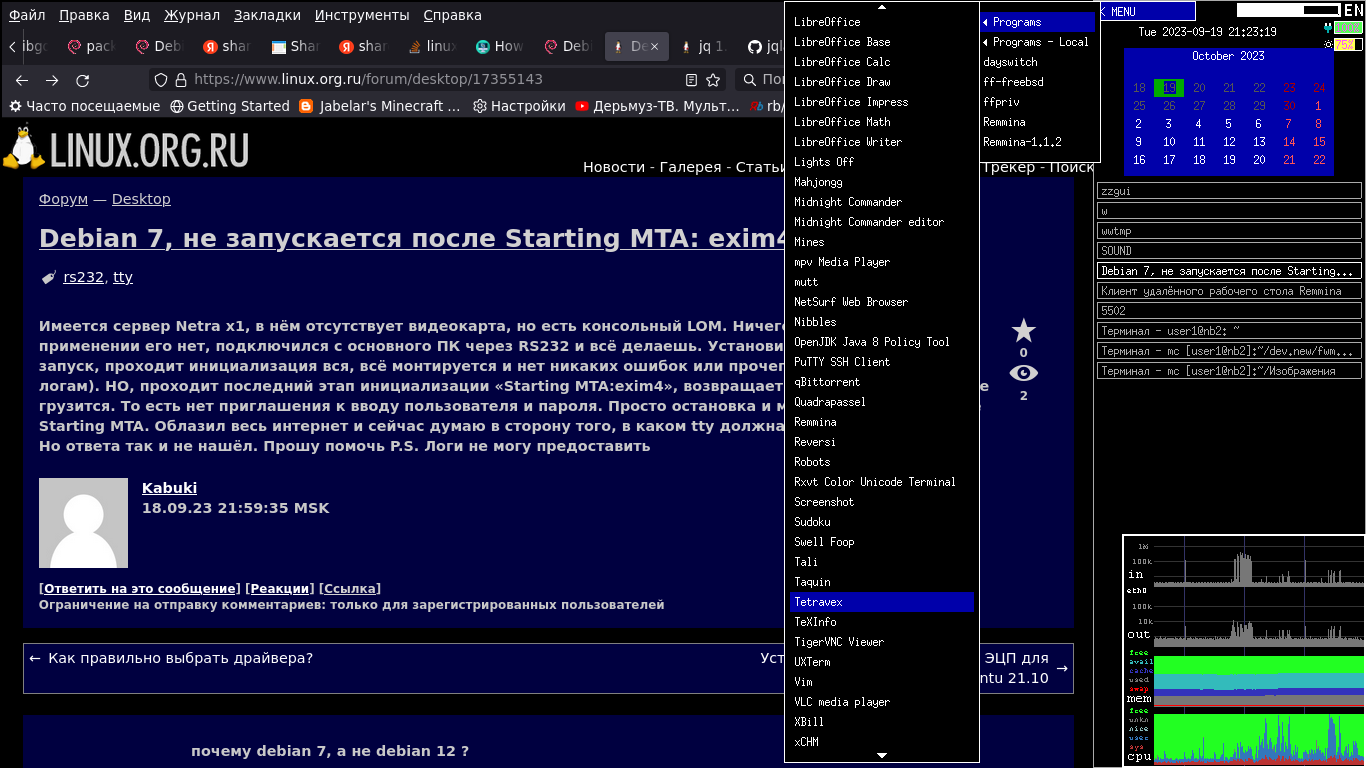The width and height of the screenshot is (1366, 768).
Task: Toggle the favorite star on the topic
Action: [1023, 331]
